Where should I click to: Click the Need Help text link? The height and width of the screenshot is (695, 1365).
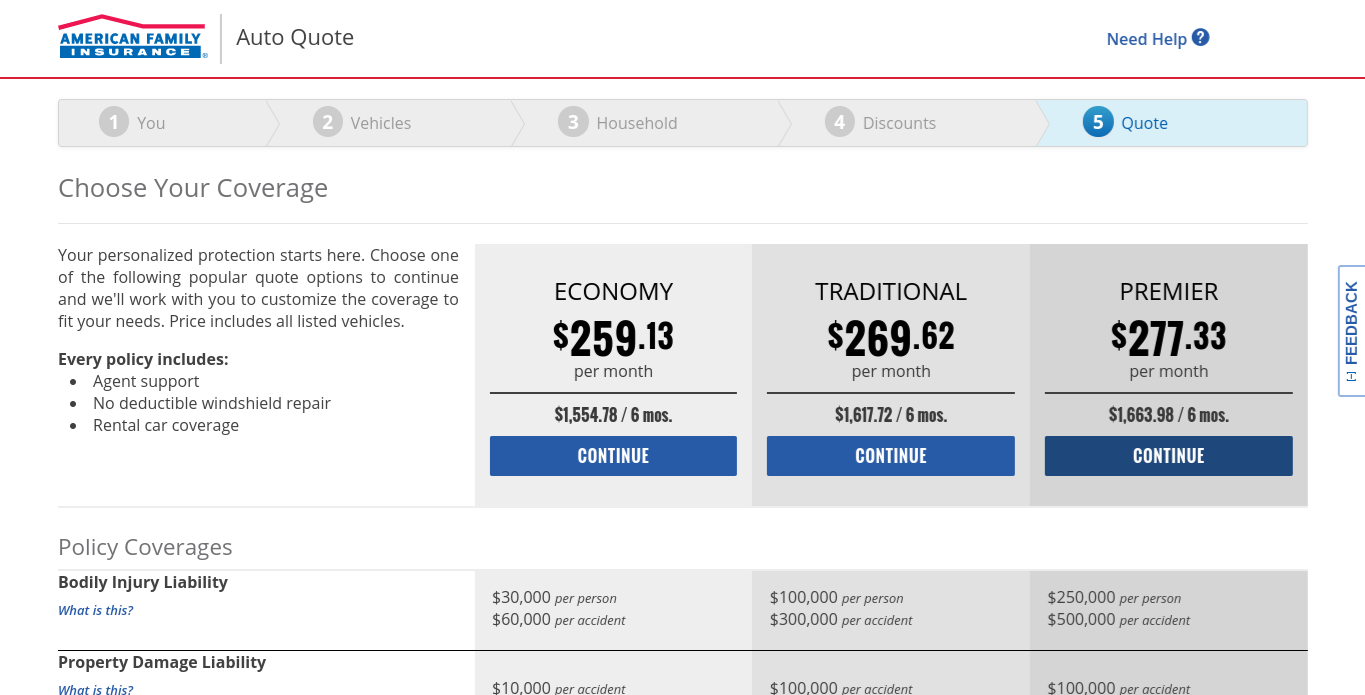coord(1146,38)
